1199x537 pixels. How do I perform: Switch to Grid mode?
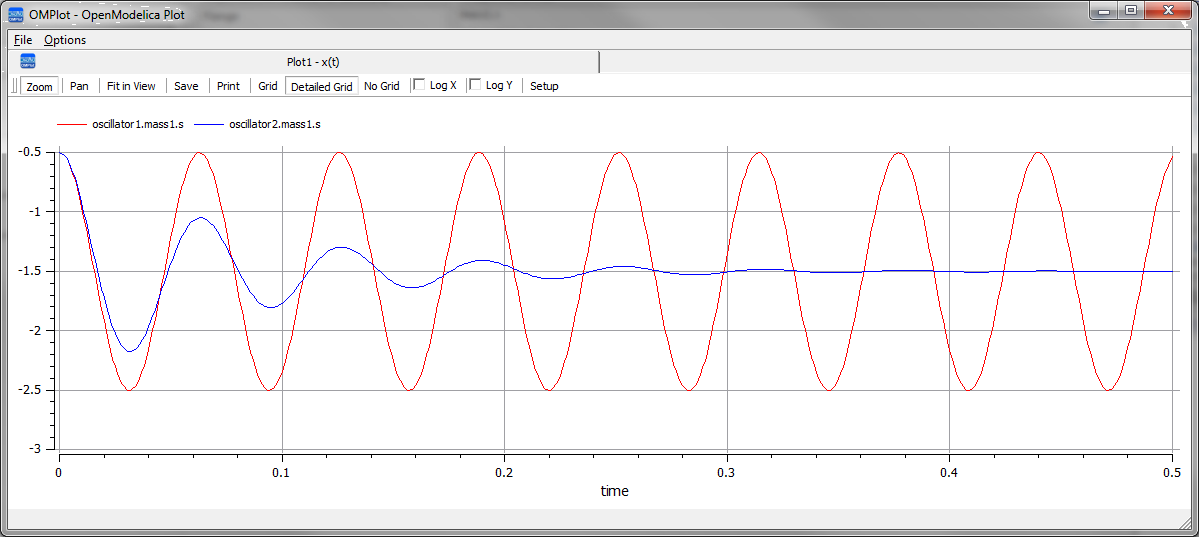coord(268,86)
